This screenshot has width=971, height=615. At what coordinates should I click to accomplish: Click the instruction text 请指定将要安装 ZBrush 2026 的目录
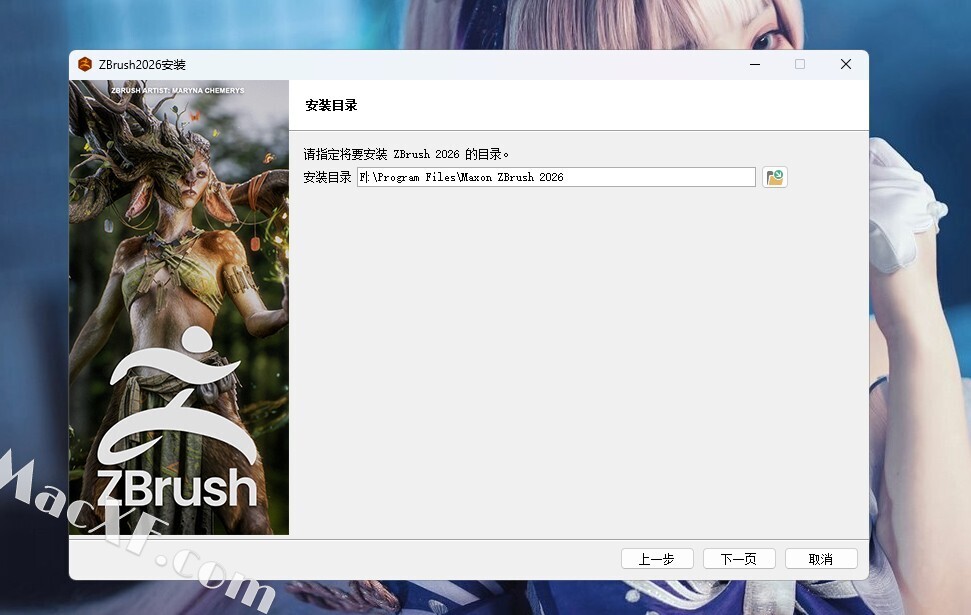click(x=406, y=154)
